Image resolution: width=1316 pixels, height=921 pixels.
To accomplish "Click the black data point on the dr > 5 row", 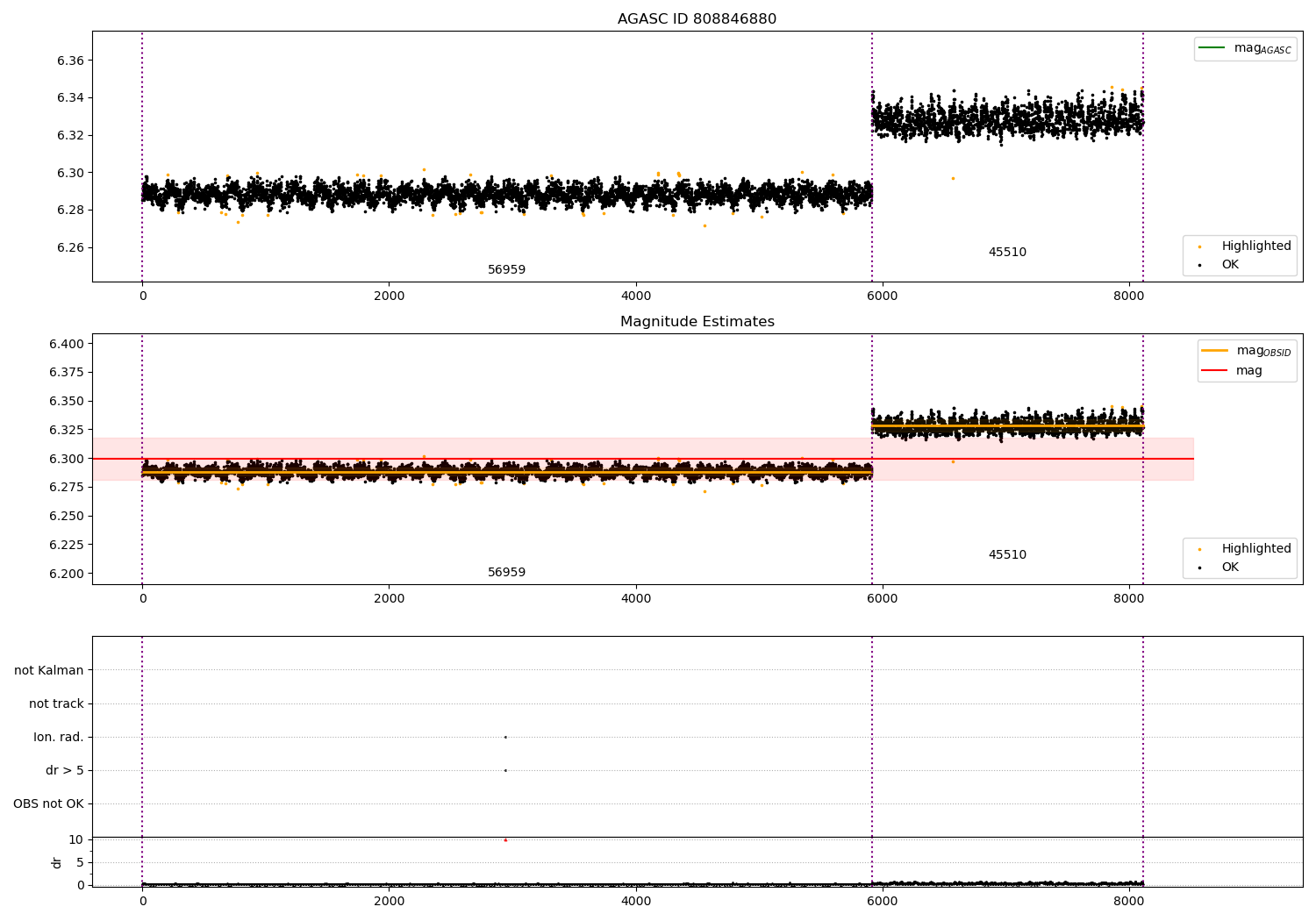I will 505,771.
